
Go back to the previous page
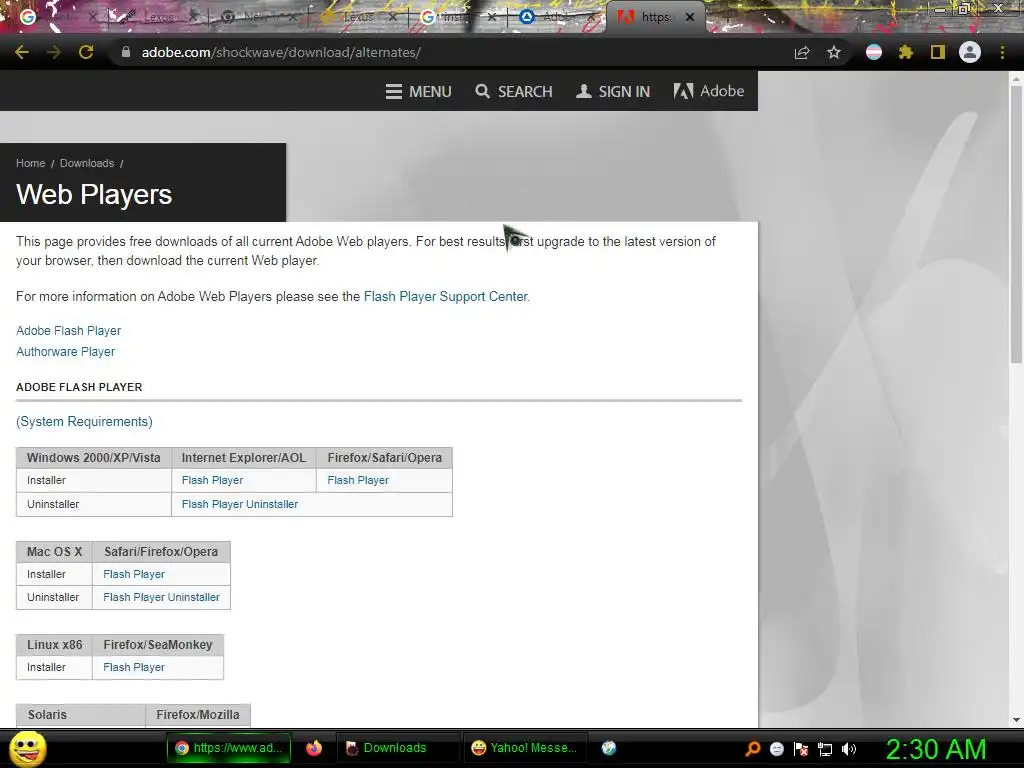point(22,52)
